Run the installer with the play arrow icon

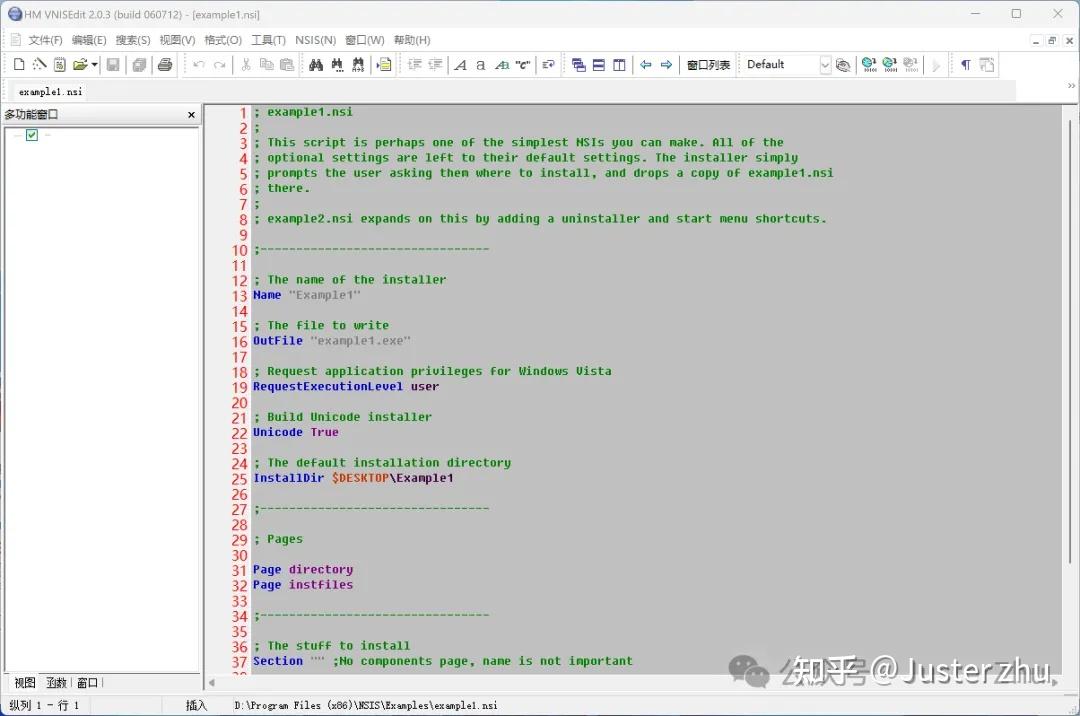(x=936, y=65)
